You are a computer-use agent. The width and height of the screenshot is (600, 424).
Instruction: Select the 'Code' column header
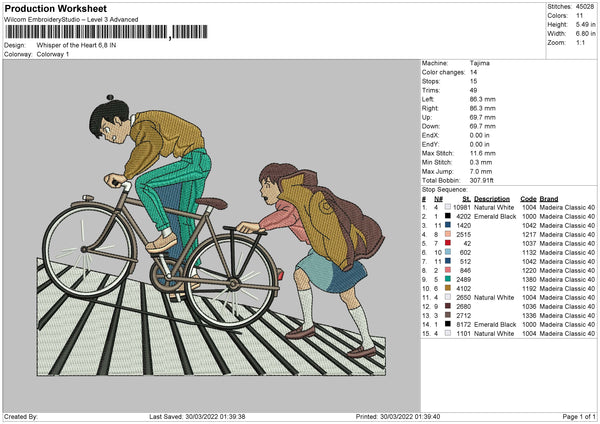[x=528, y=199]
